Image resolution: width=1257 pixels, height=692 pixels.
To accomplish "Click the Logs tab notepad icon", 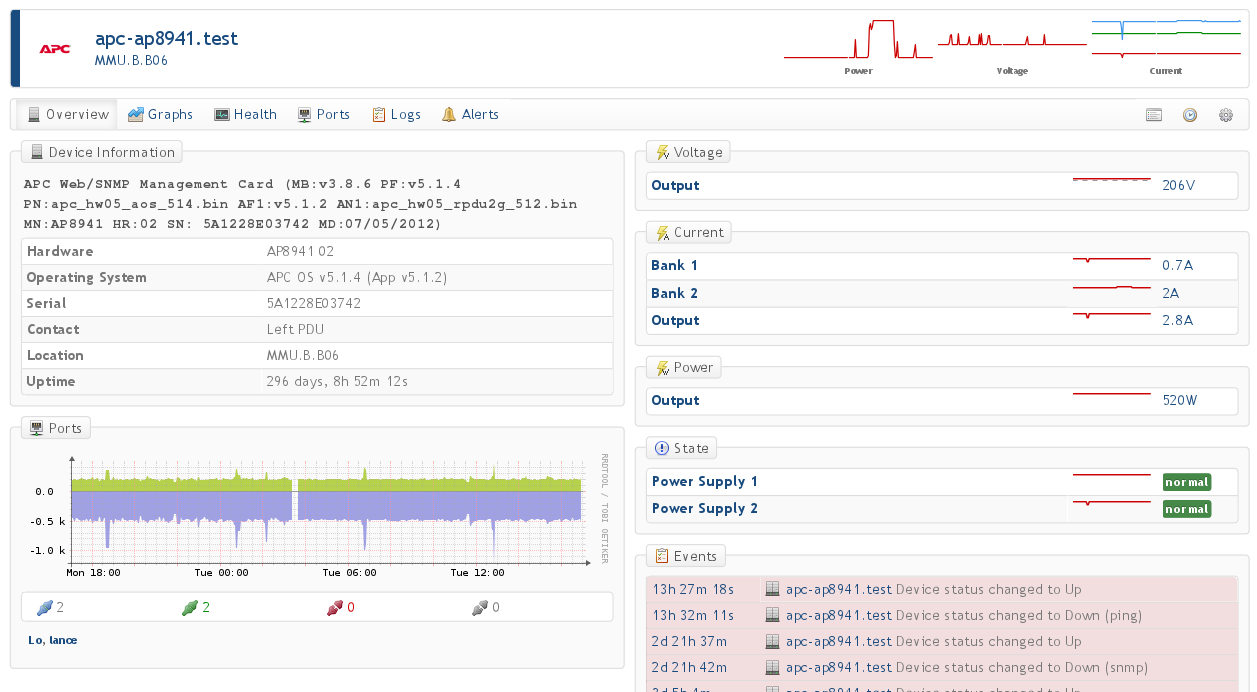I will coord(379,114).
